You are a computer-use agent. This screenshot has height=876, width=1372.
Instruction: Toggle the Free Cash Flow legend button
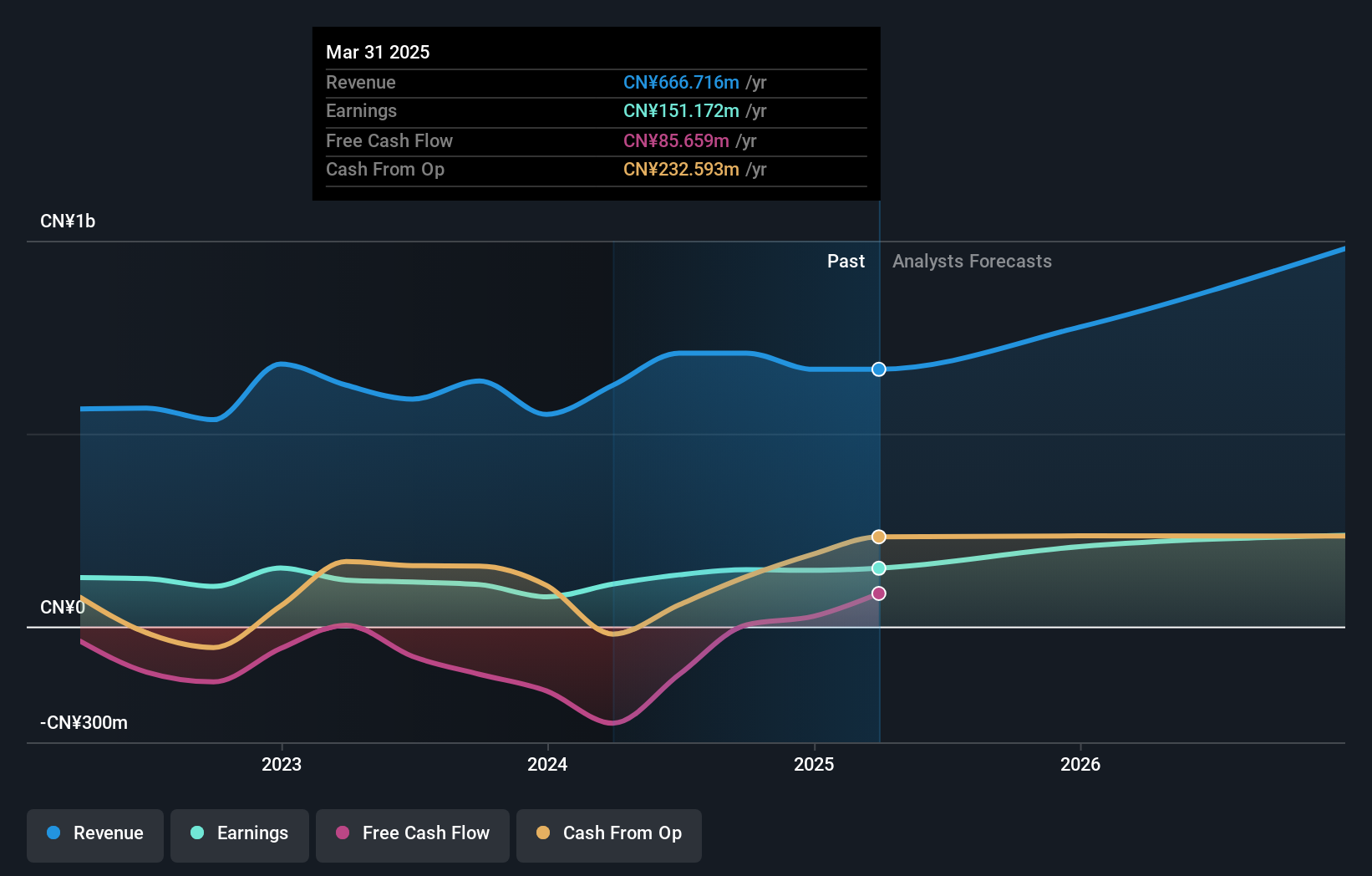pyautogui.click(x=413, y=835)
